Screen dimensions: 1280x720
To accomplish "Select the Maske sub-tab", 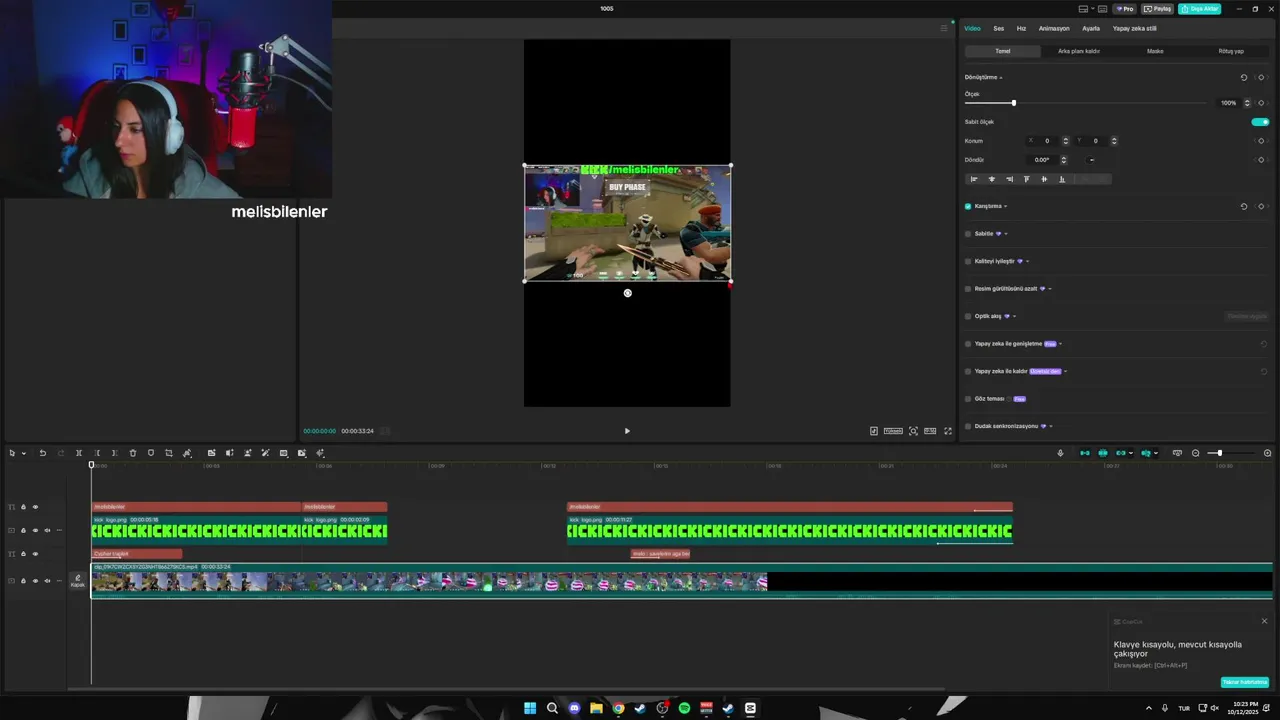I will [x=1155, y=51].
